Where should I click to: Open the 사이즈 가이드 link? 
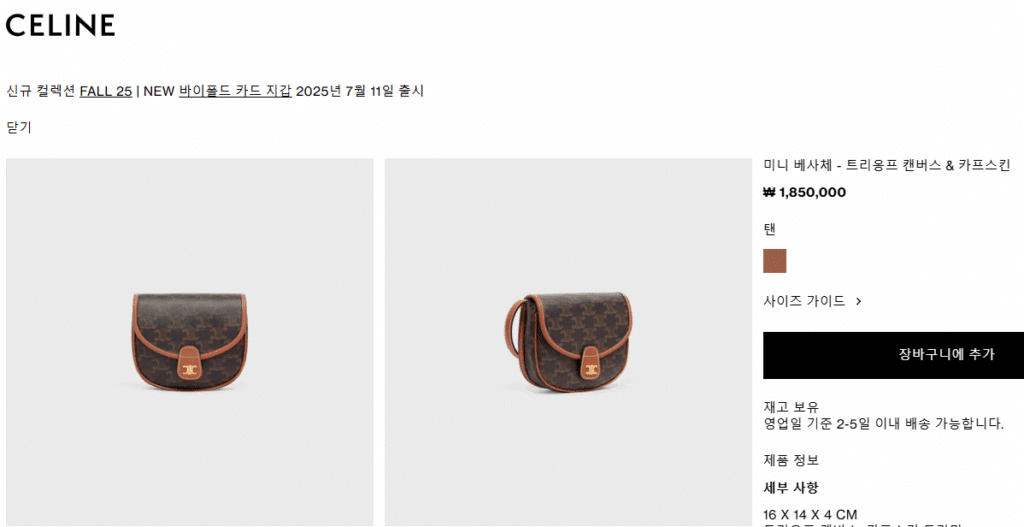[x=804, y=301]
